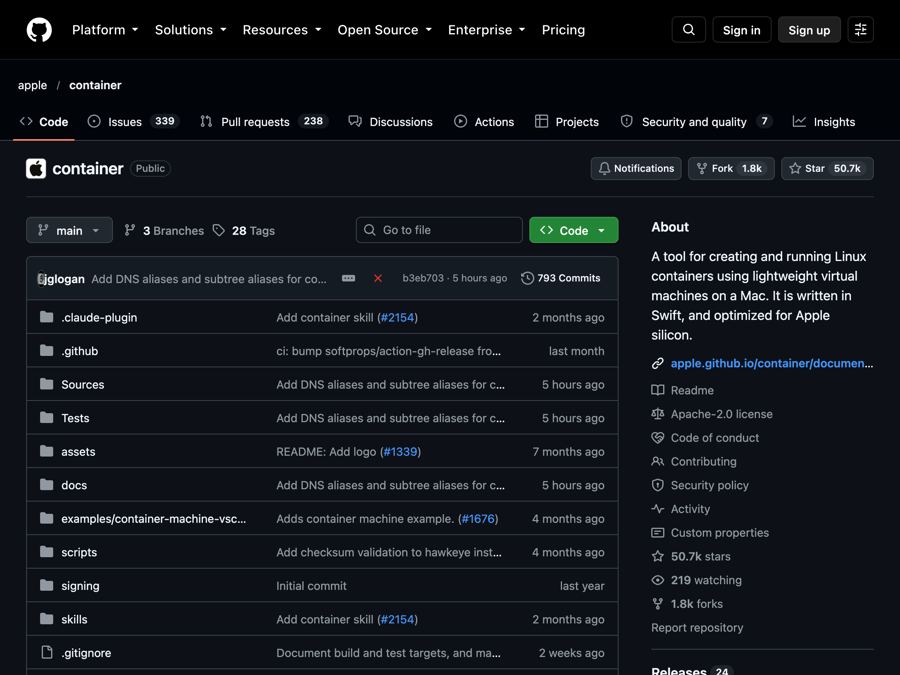Image resolution: width=900 pixels, height=675 pixels.
Task: Expand the green Code dropdown button
Action: click(x=573, y=230)
